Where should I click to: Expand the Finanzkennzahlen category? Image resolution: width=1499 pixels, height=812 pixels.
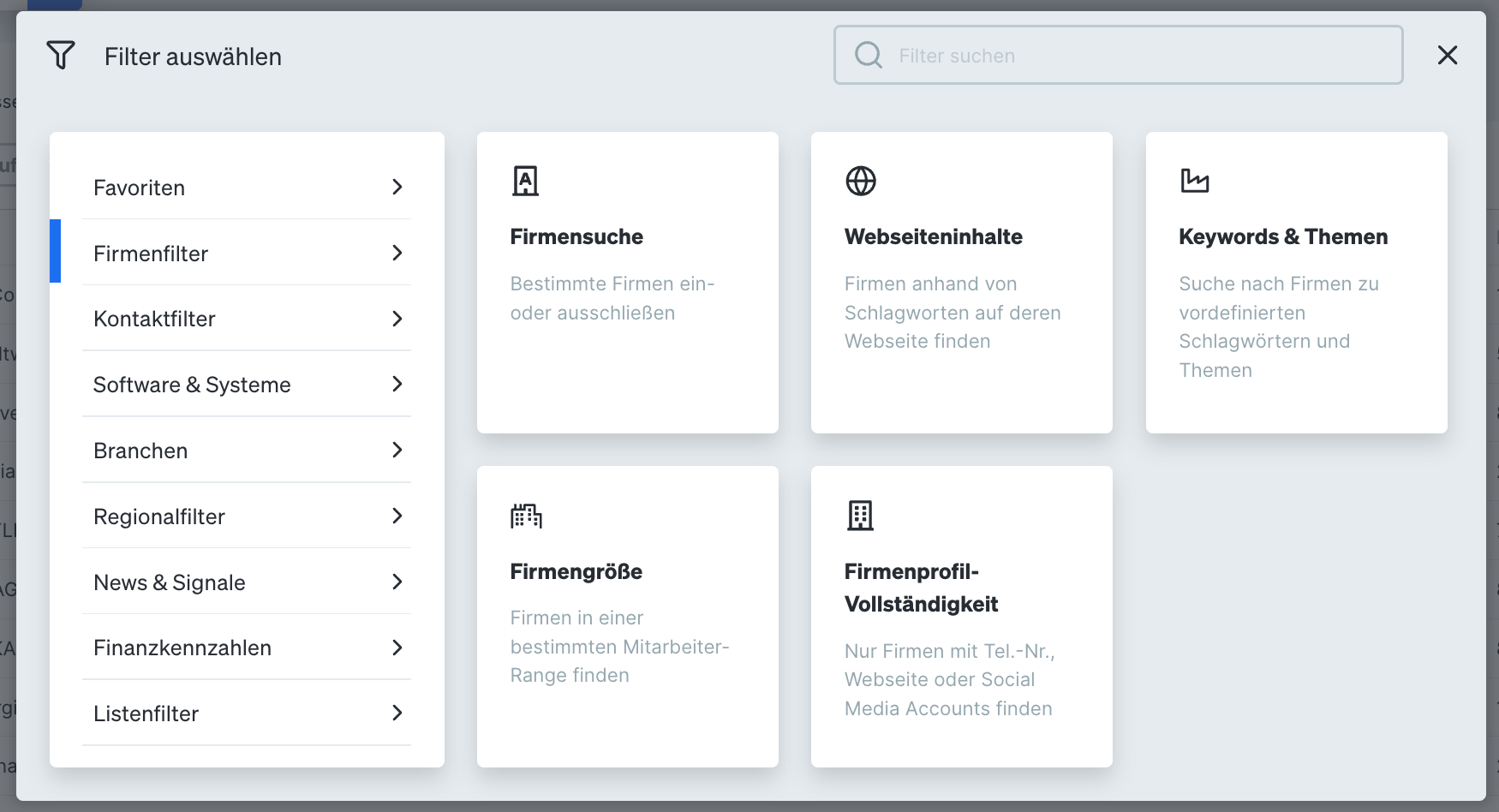(x=397, y=648)
